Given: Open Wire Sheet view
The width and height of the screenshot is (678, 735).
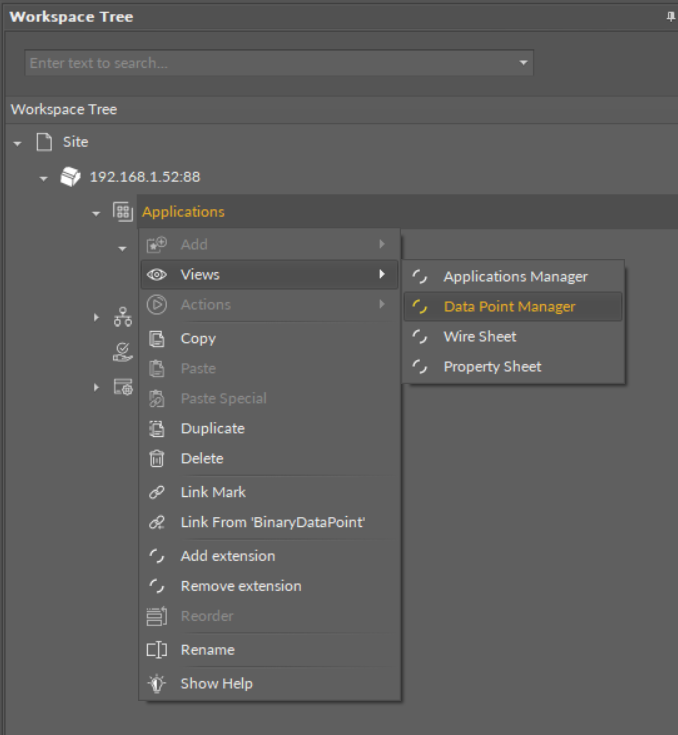Looking at the screenshot, I should click(x=479, y=337).
